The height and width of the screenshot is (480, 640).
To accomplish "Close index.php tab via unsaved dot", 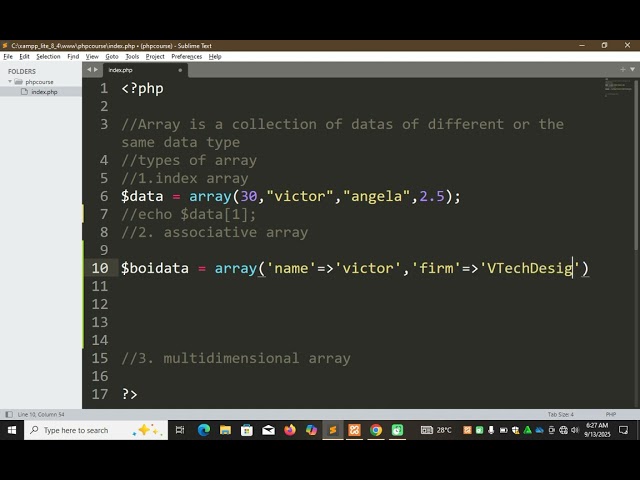I will coord(180,70).
